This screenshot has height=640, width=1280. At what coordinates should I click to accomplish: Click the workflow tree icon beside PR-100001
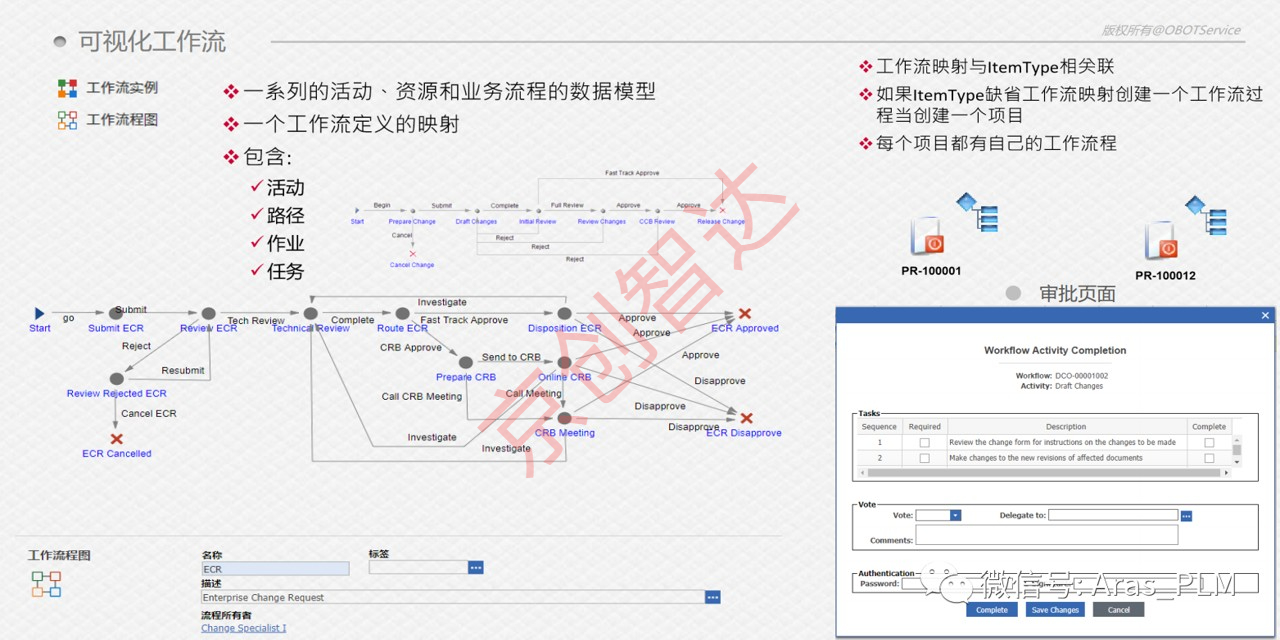click(977, 211)
